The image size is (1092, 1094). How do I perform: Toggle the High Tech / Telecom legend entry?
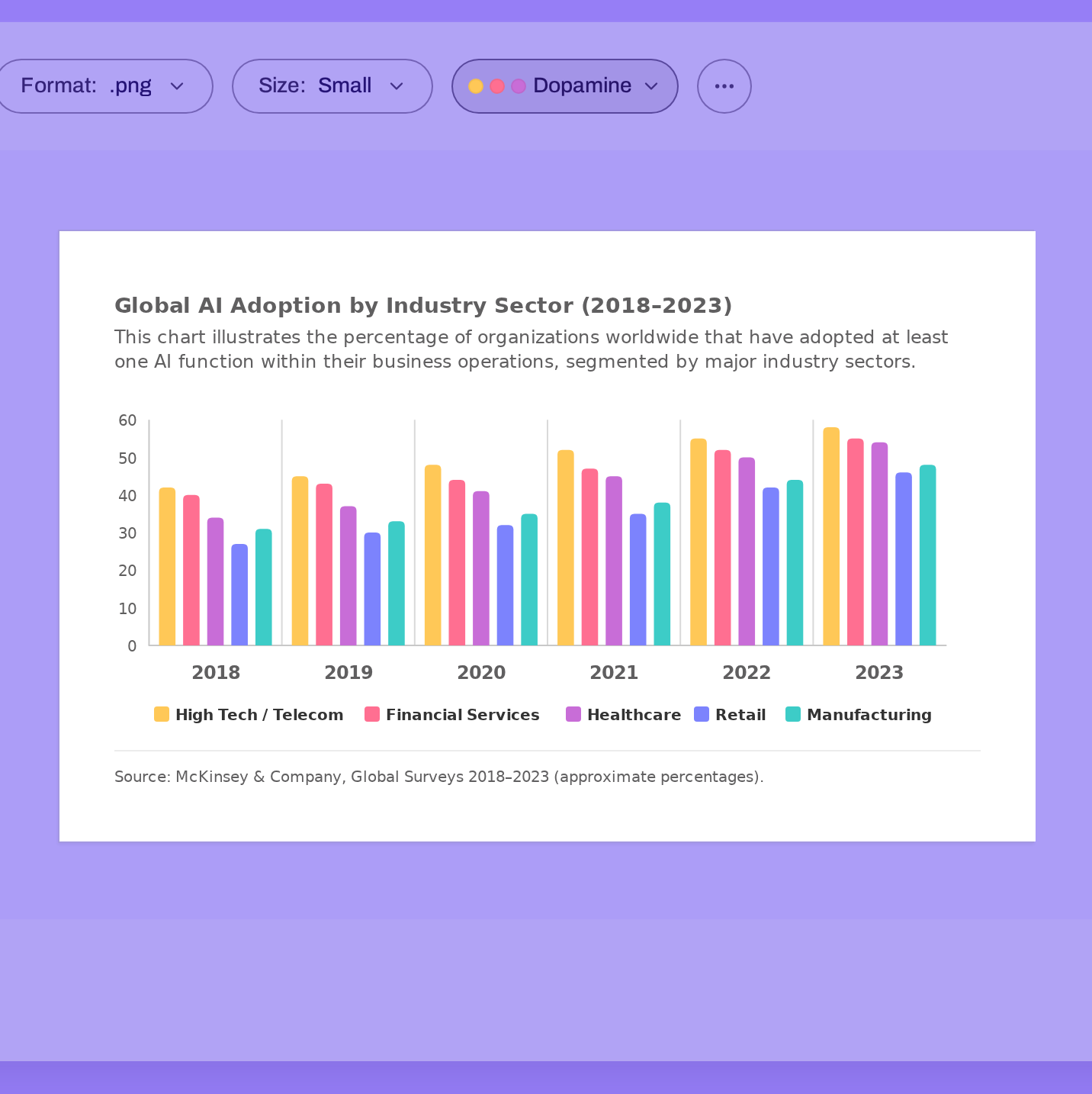coord(249,715)
